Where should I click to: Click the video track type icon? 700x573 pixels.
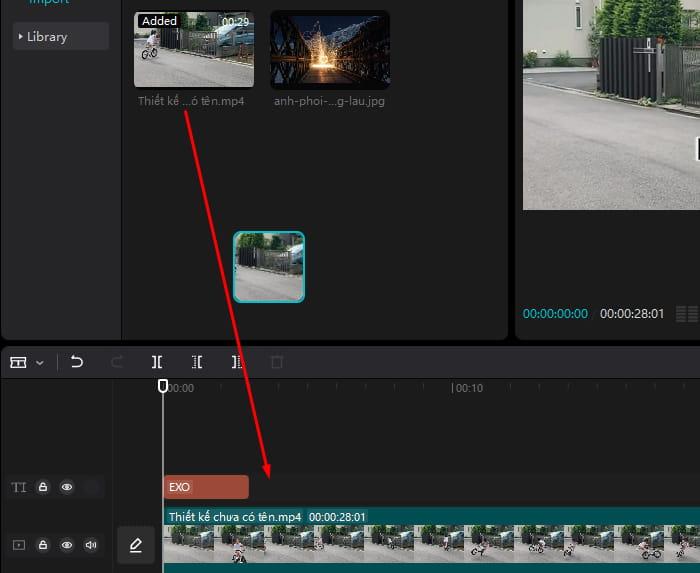tap(19, 545)
